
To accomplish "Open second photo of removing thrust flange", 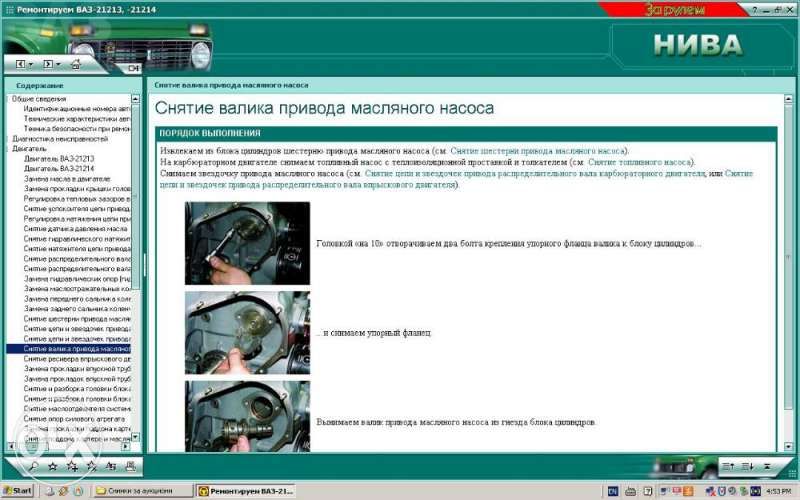I will 247,333.
